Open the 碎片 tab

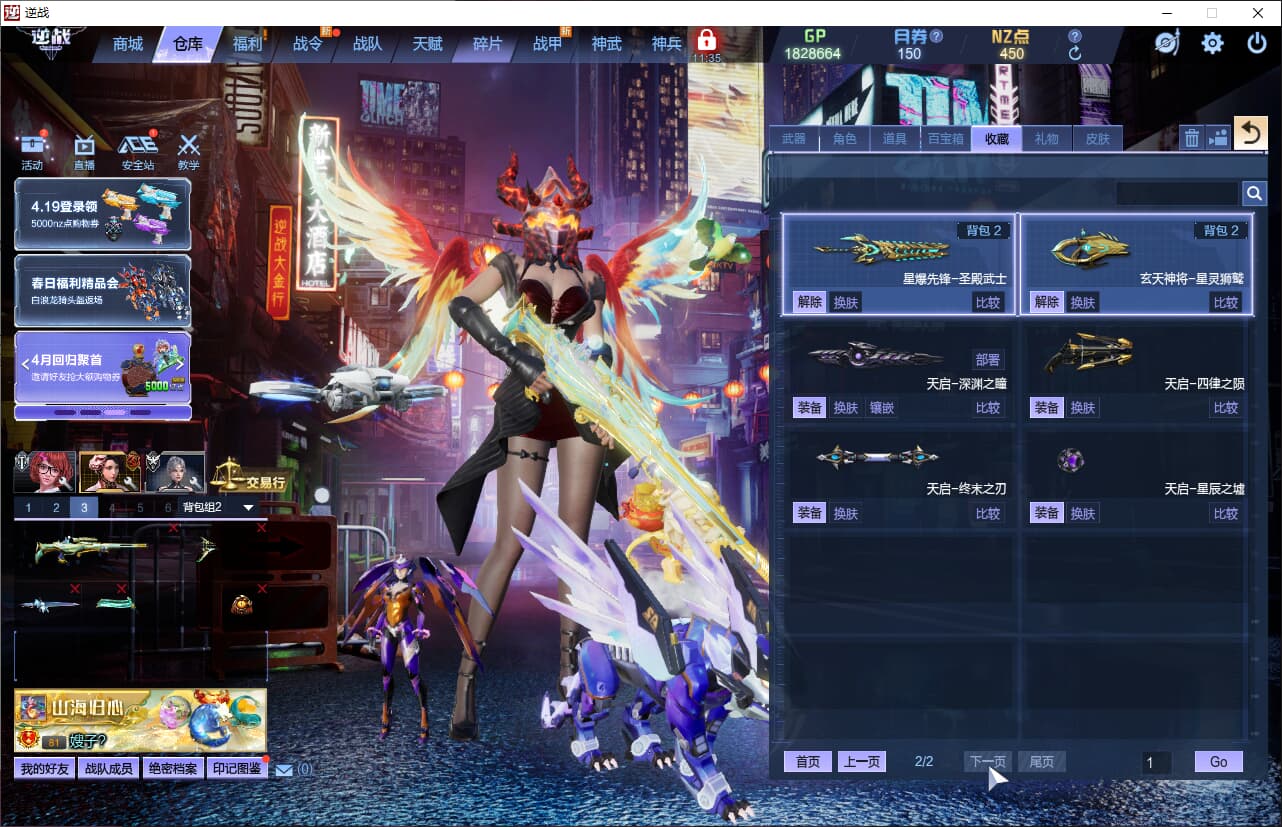(x=487, y=44)
